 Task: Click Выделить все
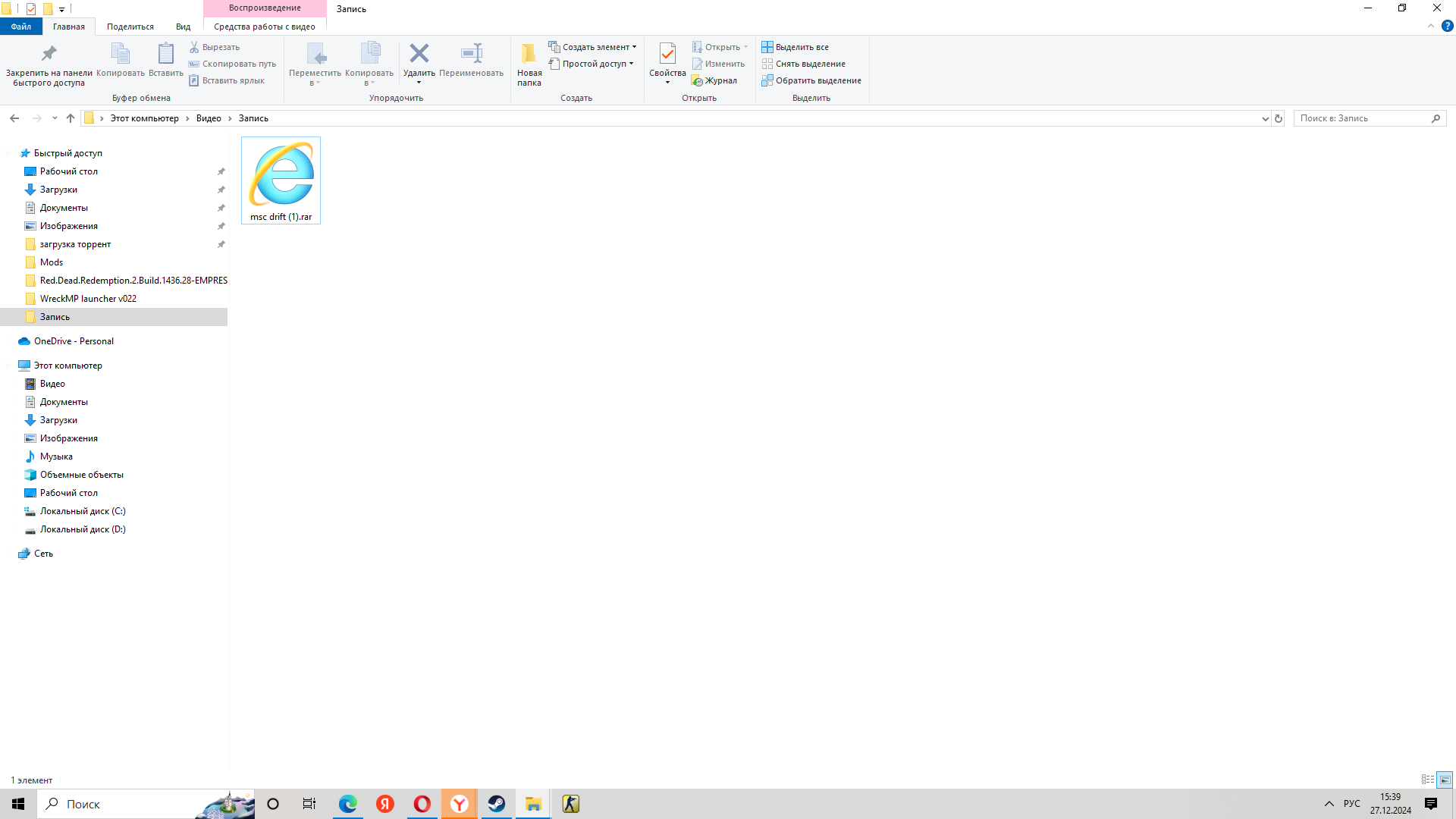[795, 47]
